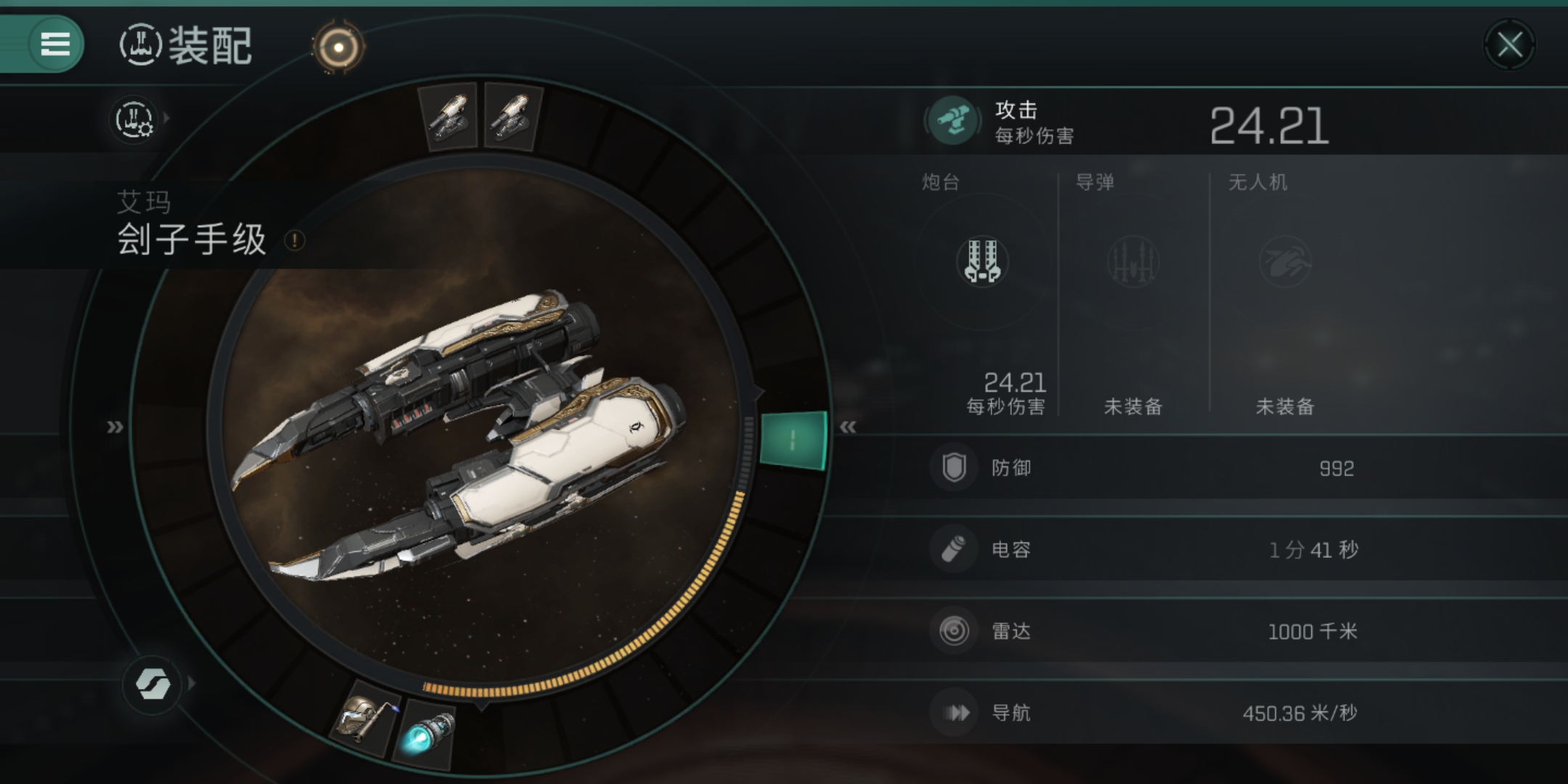Click the ship swap icon at bottom left
The image size is (1568, 784).
pyautogui.click(x=152, y=683)
